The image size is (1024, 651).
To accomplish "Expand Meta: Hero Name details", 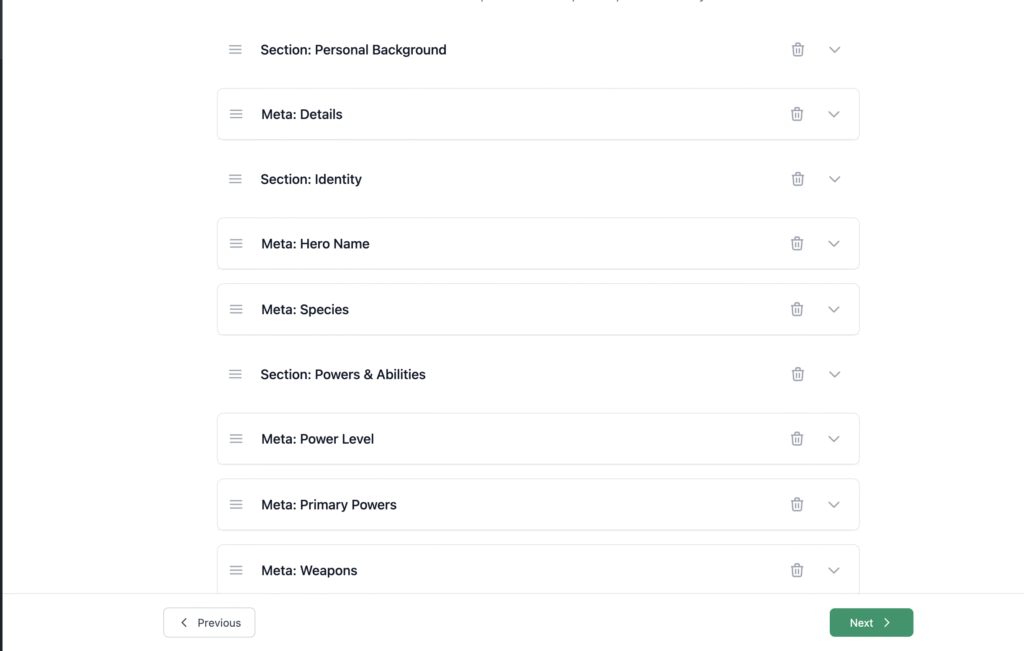I will pos(834,244).
